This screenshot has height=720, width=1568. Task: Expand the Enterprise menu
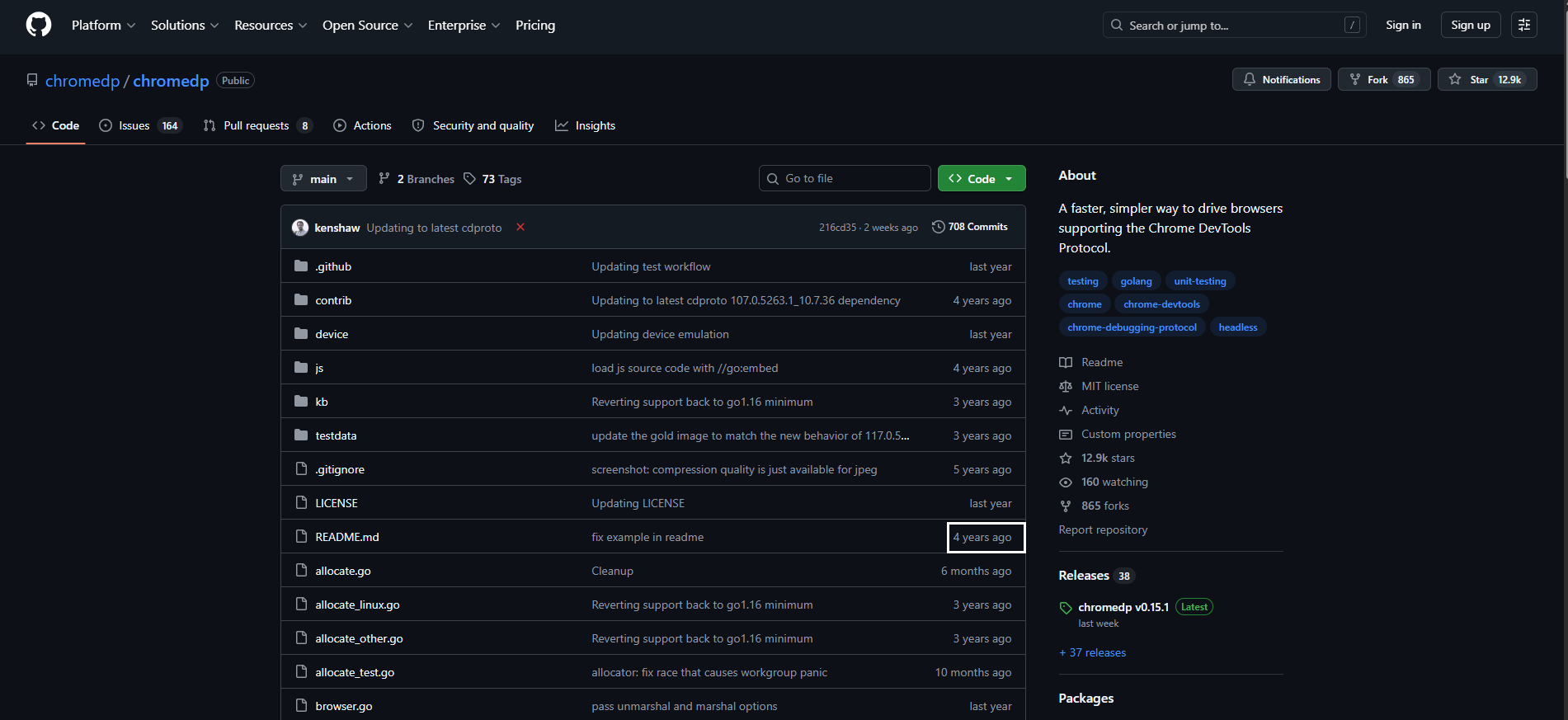click(x=464, y=26)
